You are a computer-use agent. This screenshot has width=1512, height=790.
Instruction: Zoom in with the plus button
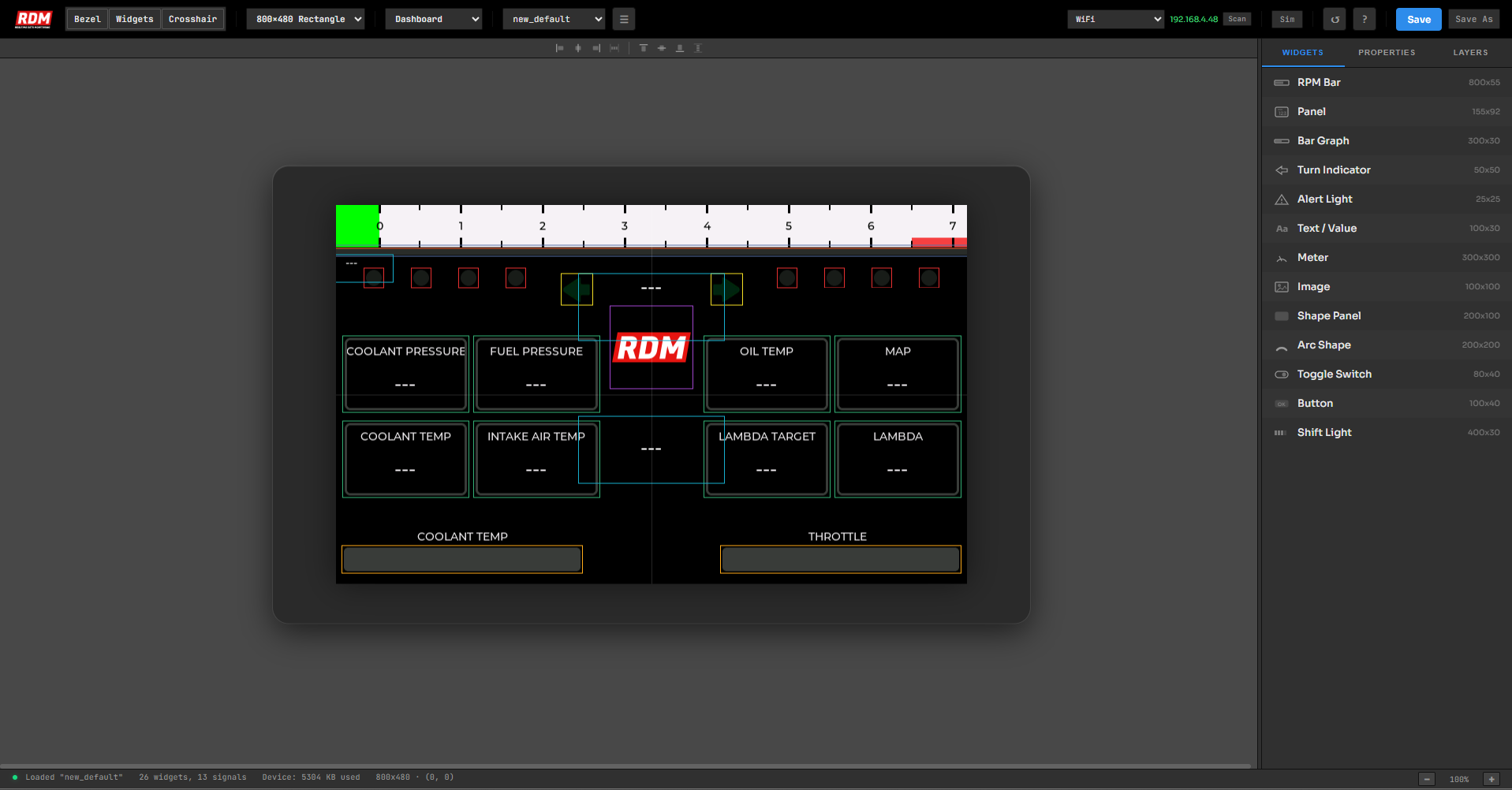tap(1491, 779)
